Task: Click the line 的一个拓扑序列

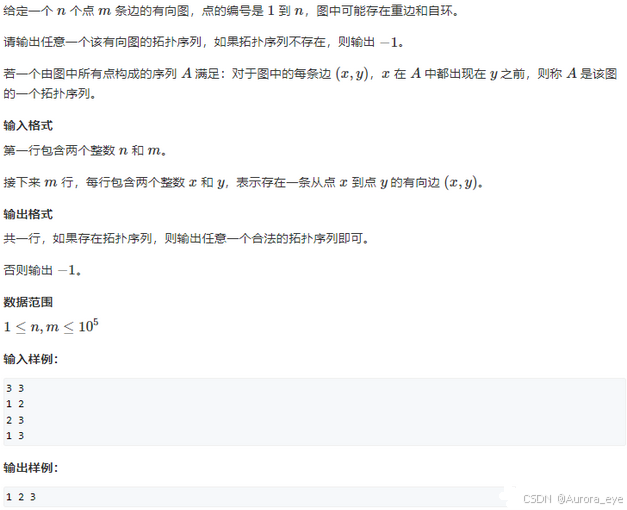Action: (x=49, y=94)
